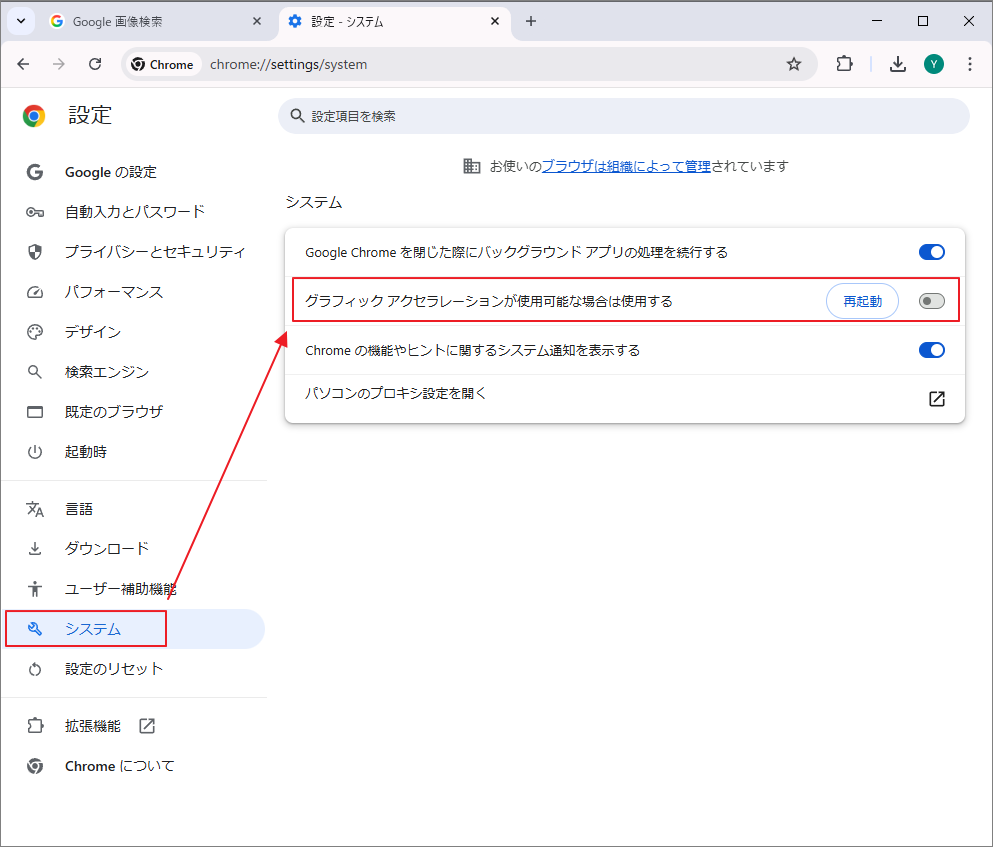Viewport: 993px width, 847px height.
Task: Close the 設定 - システム tab
Action: point(495,22)
